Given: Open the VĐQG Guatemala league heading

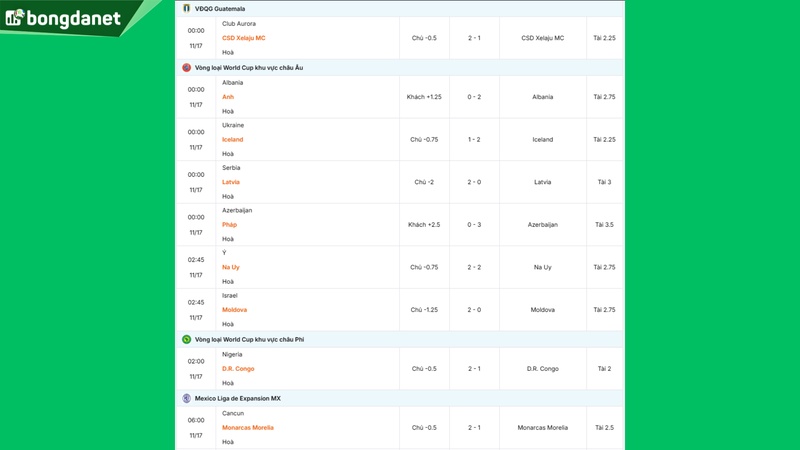Looking at the screenshot, I should pyautogui.click(x=220, y=8).
